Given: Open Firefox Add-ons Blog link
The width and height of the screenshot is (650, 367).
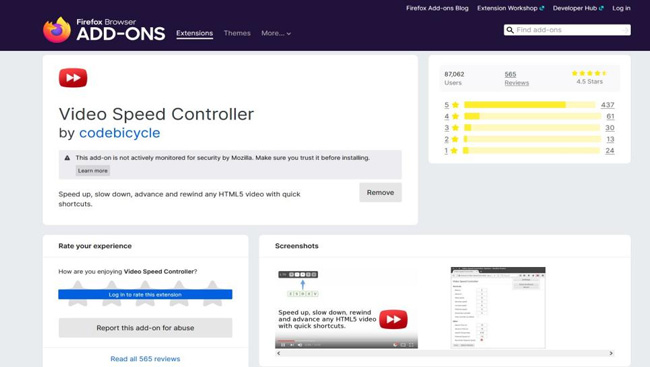Looking at the screenshot, I should [437, 8].
